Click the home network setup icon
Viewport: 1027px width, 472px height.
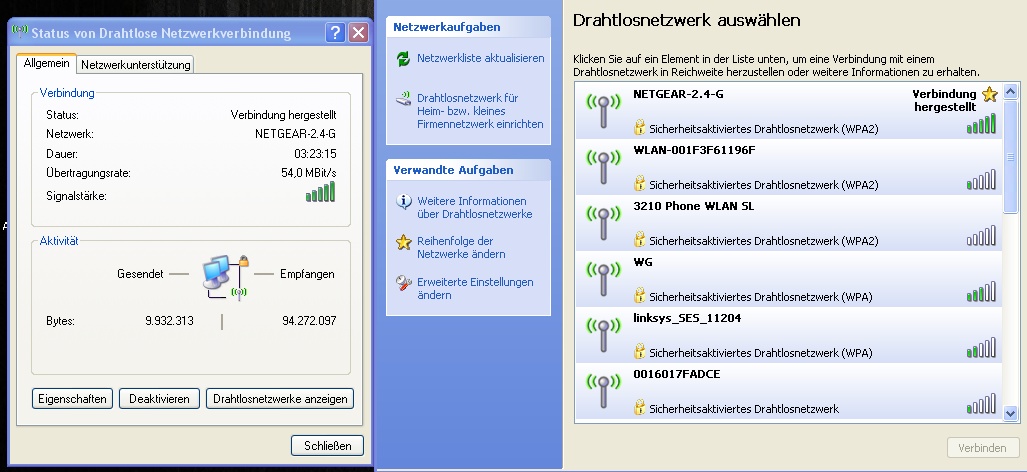coord(403,100)
